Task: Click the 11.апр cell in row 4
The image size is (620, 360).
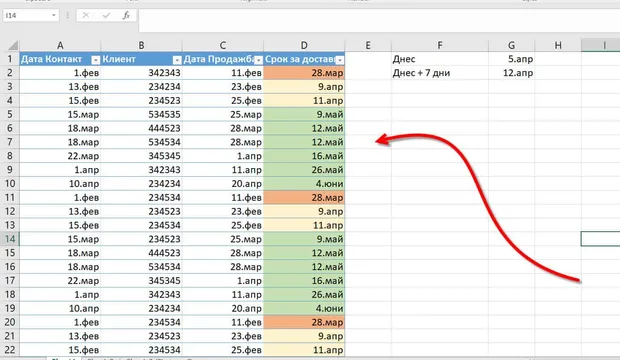Action: click(x=304, y=100)
